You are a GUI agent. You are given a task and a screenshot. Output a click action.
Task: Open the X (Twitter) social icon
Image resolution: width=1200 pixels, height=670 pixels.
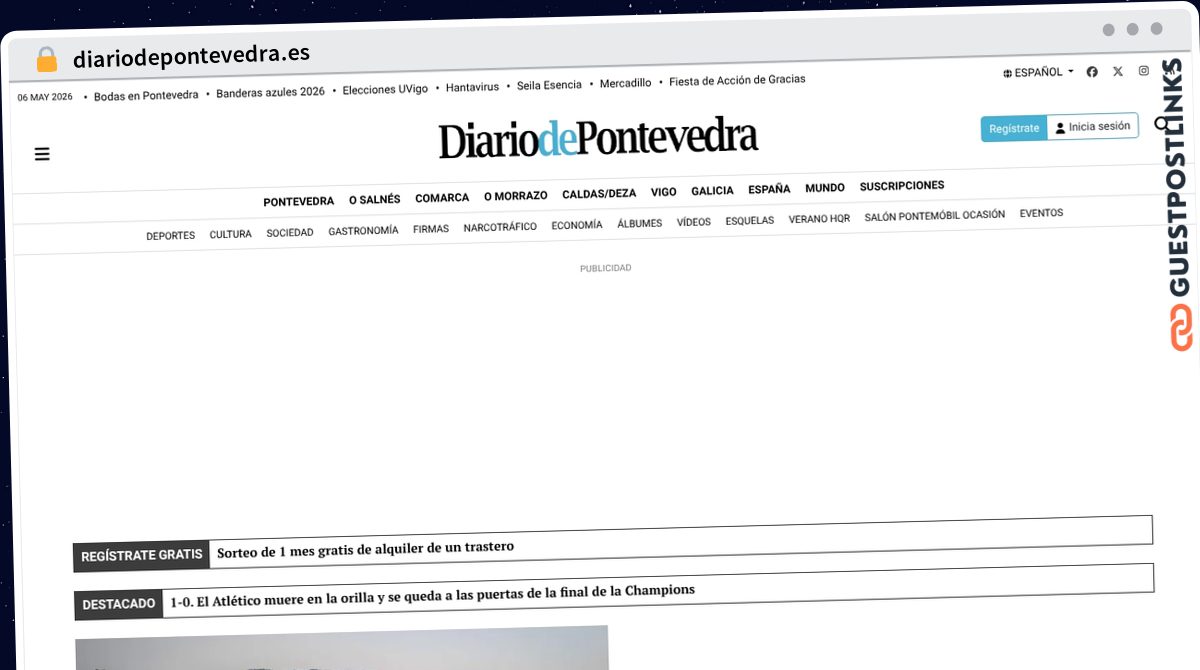point(1118,71)
